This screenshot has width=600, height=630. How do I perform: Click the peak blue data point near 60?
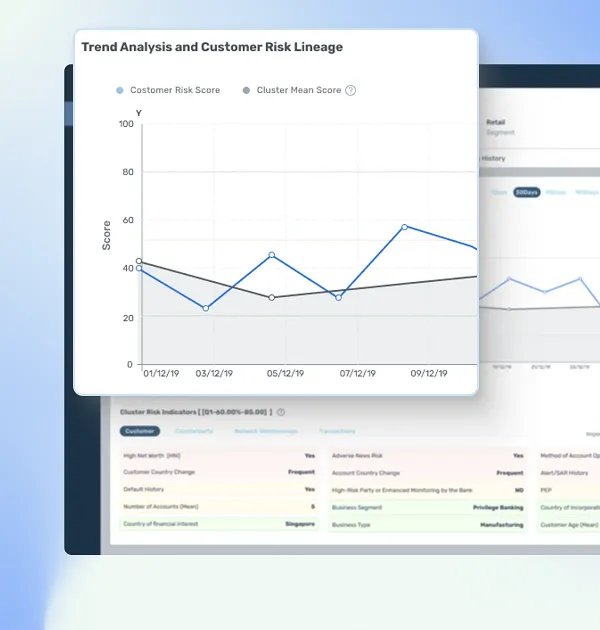point(404,227)
